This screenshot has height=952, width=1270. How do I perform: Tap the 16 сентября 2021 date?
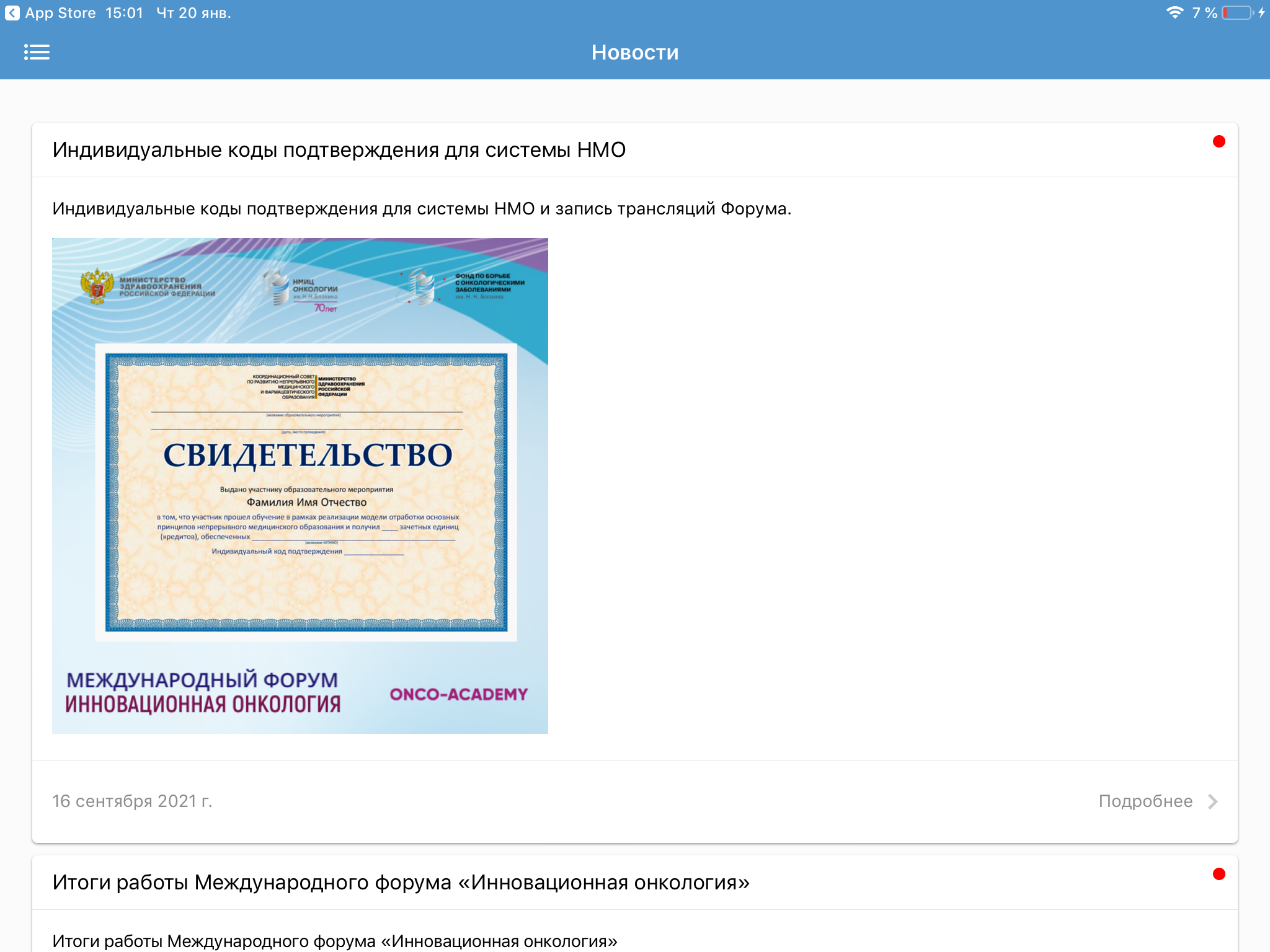[132, 801]
